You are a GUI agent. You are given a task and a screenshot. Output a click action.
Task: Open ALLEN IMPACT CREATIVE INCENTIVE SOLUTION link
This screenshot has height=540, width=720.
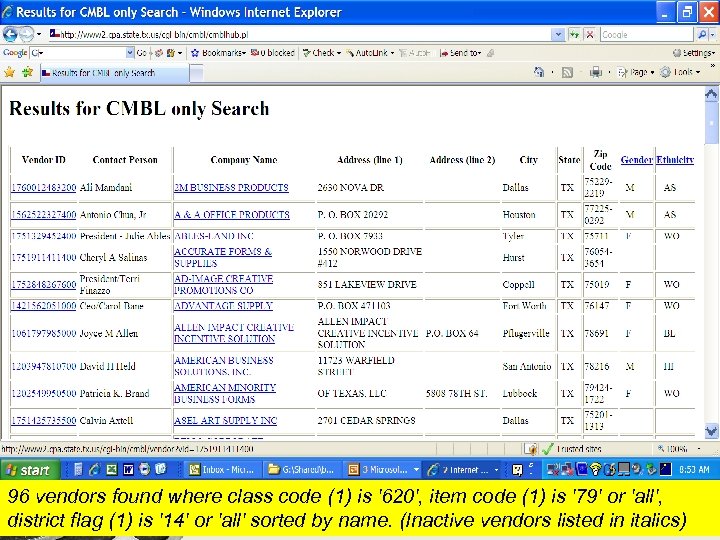[x=234, y=333]
